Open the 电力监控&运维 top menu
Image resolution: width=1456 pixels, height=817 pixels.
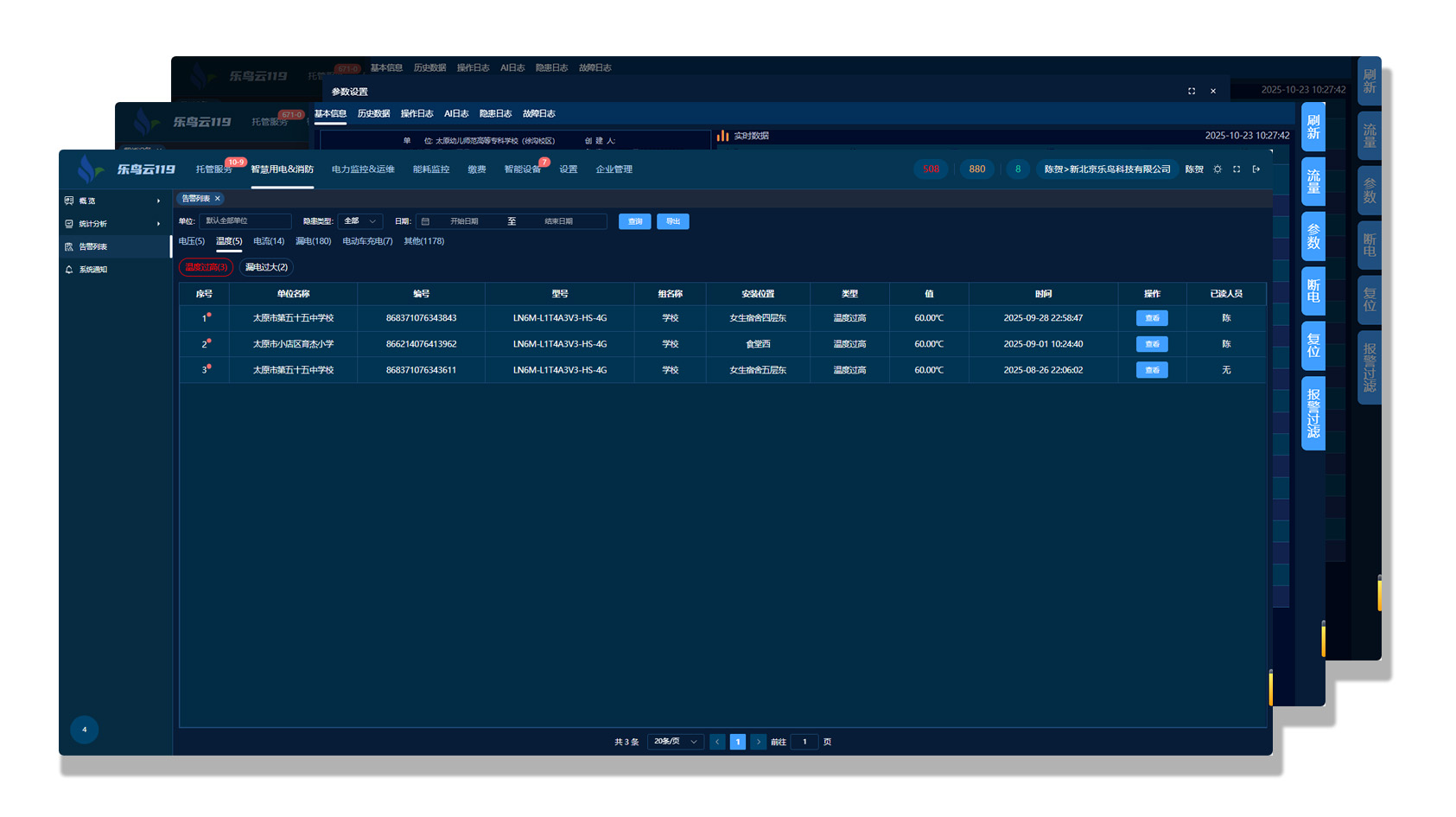point(363,169)
